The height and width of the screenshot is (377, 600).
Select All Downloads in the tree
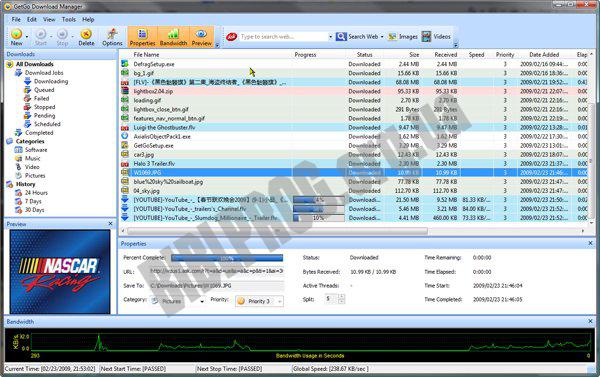coord(34,64)
